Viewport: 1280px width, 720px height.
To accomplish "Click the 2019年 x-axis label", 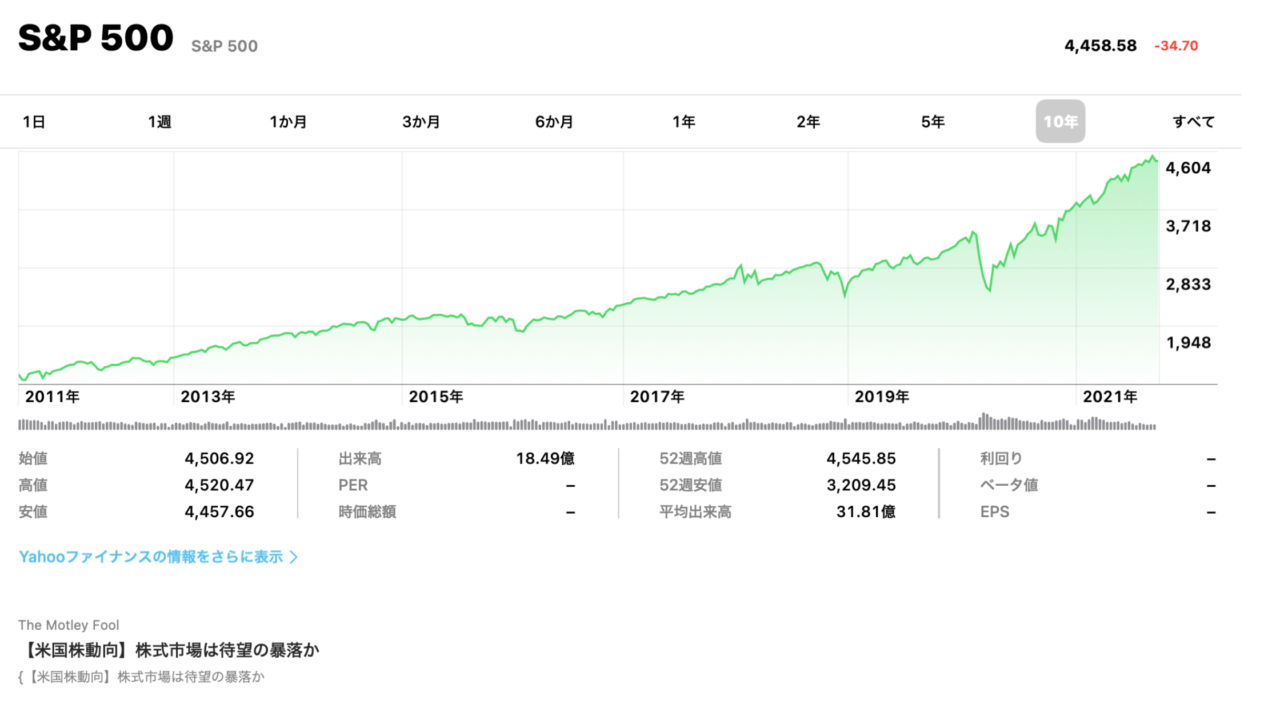I will pyautogui.click(x=881, y=396).
